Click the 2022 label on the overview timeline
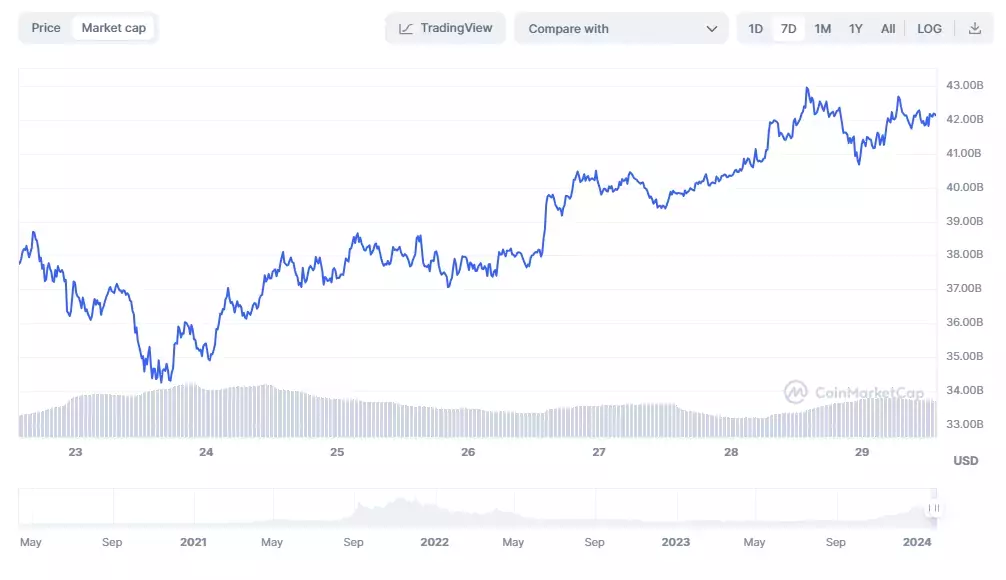 click(x=434, y=542)
